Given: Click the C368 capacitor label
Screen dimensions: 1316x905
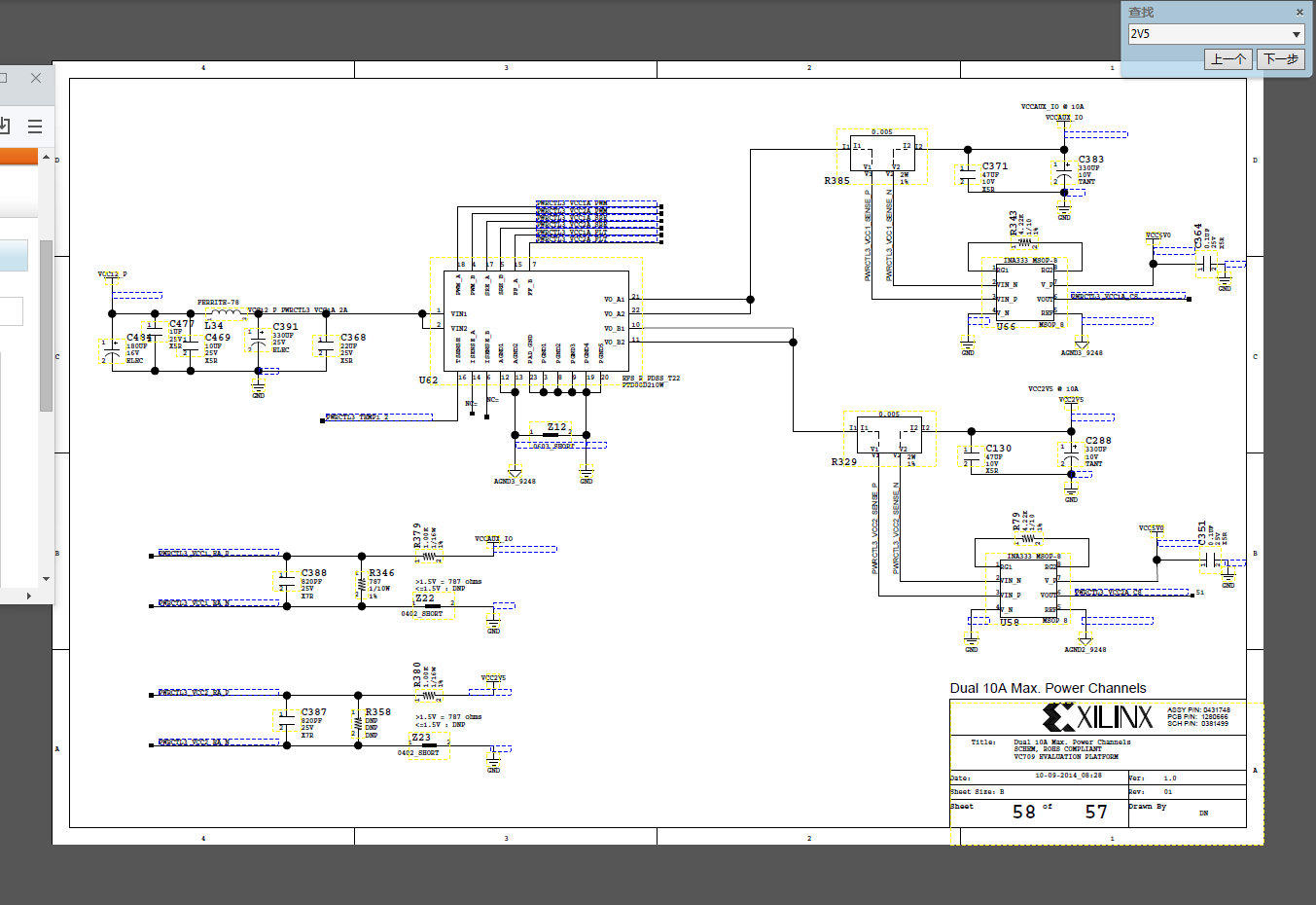Looking at the screenshot, I should pyautogui.click(x=353, y=338).
